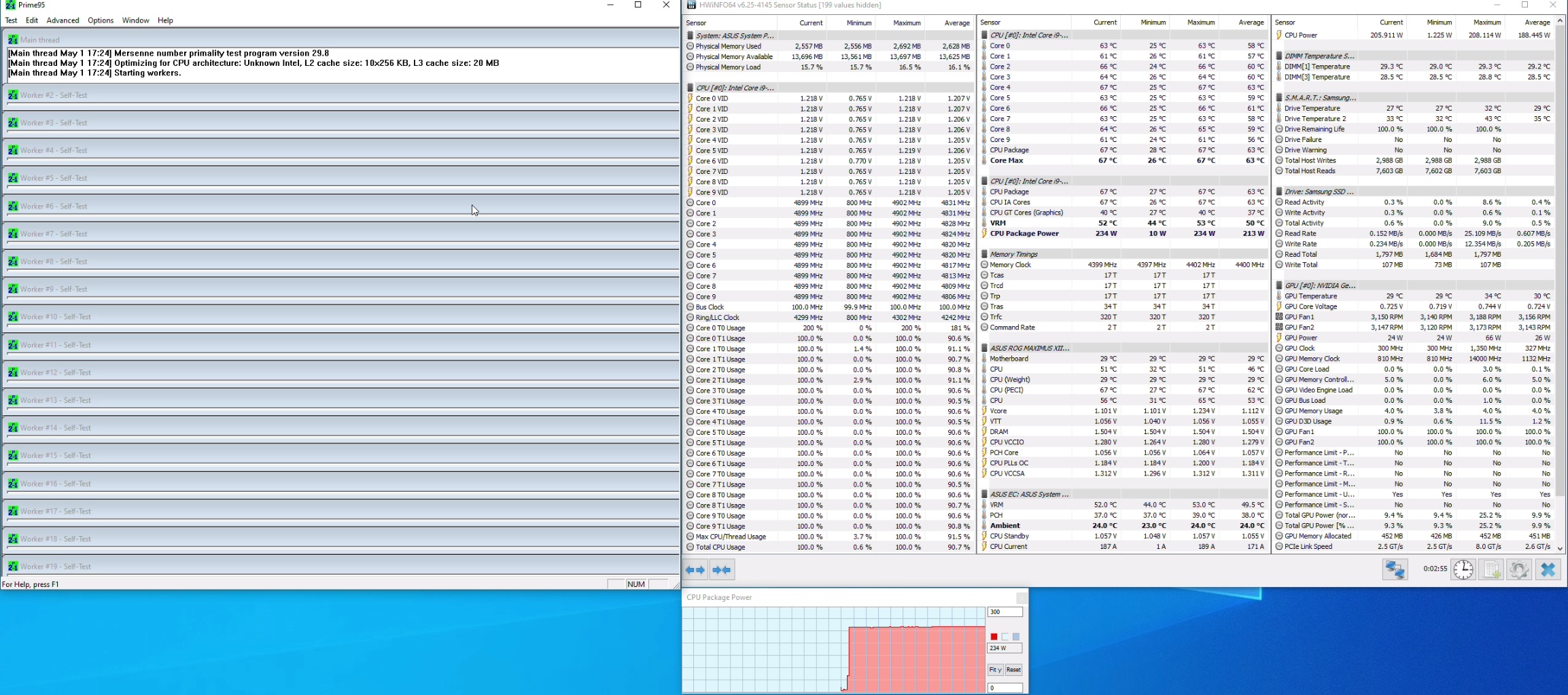Click the Drive: Samsung SSD group icon
The height and width of the screenshot is (695, 1568).
click(1279, 192)
